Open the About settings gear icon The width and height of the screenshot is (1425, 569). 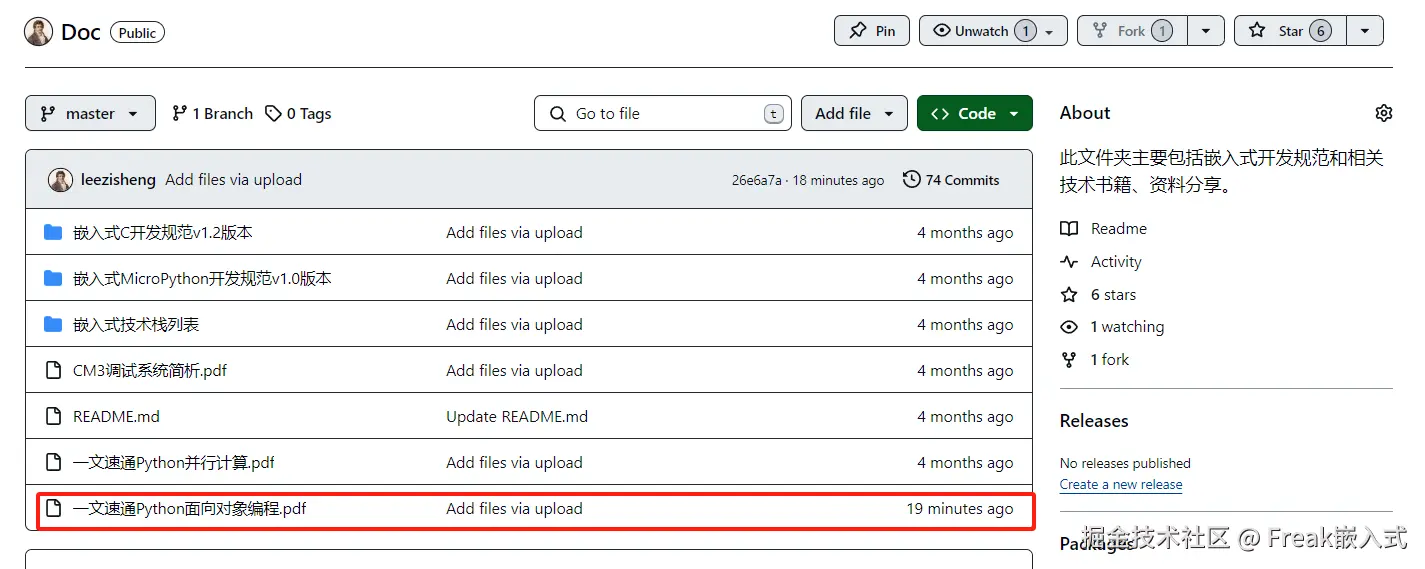click(1384, 113)
